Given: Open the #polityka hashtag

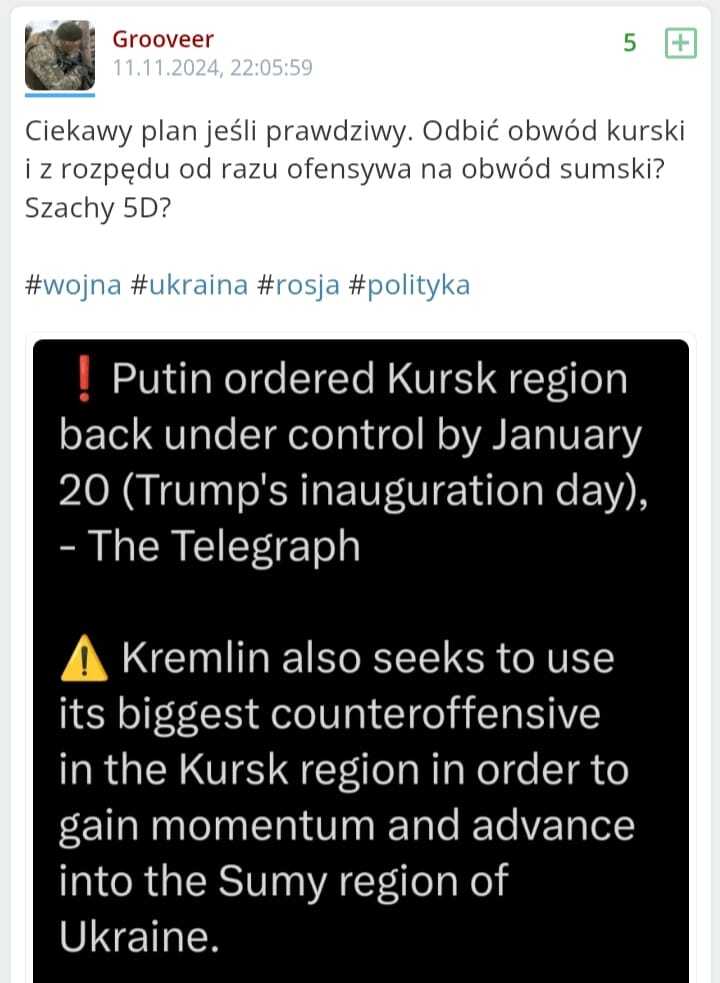Looking at the screenshot, I should coord(408,285).
